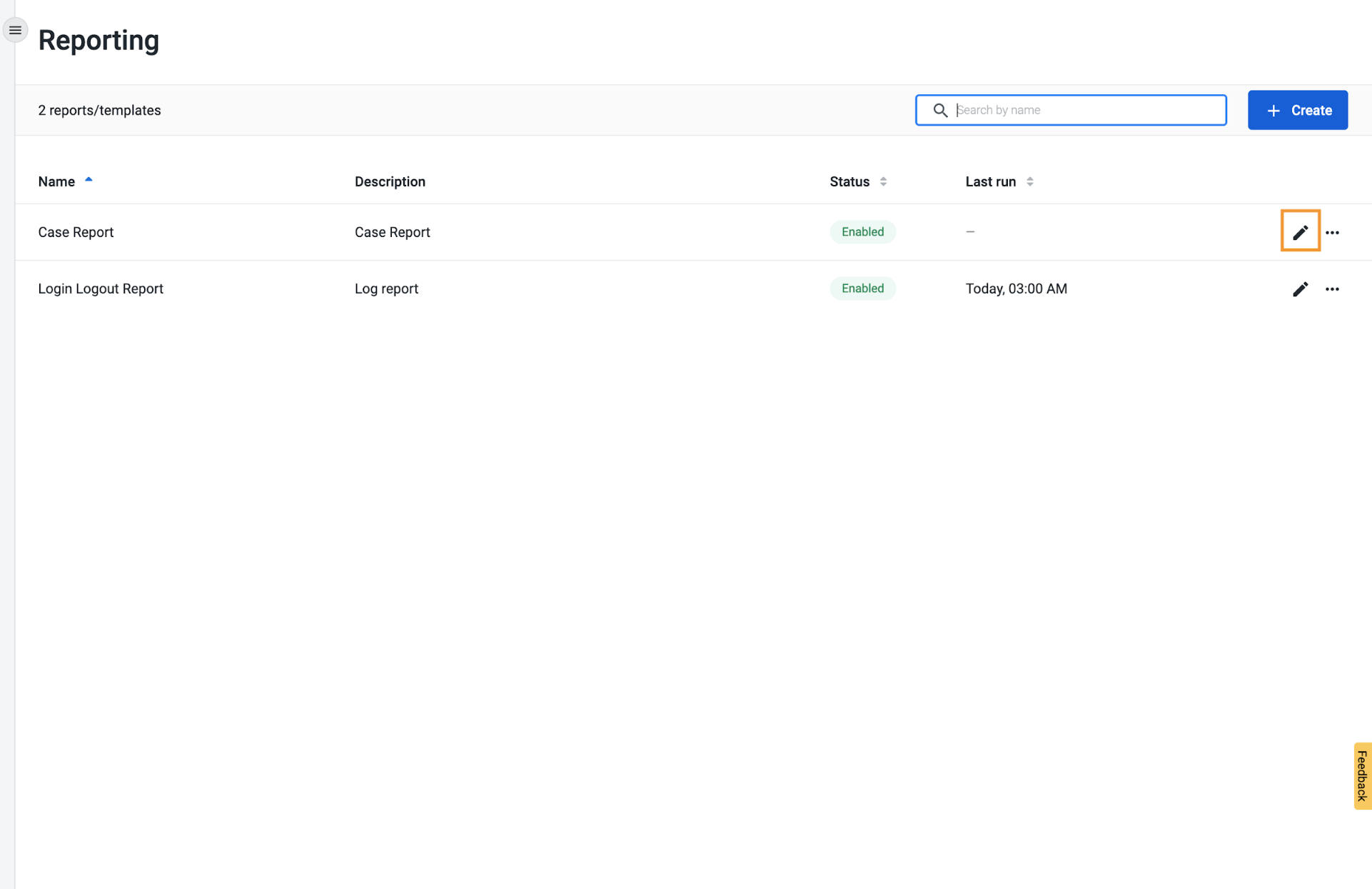Image resolution: width=1372 pixels, height=889 pixels.
Task: Click the plus icon inside the Create button
Action: click(1273, 110)
